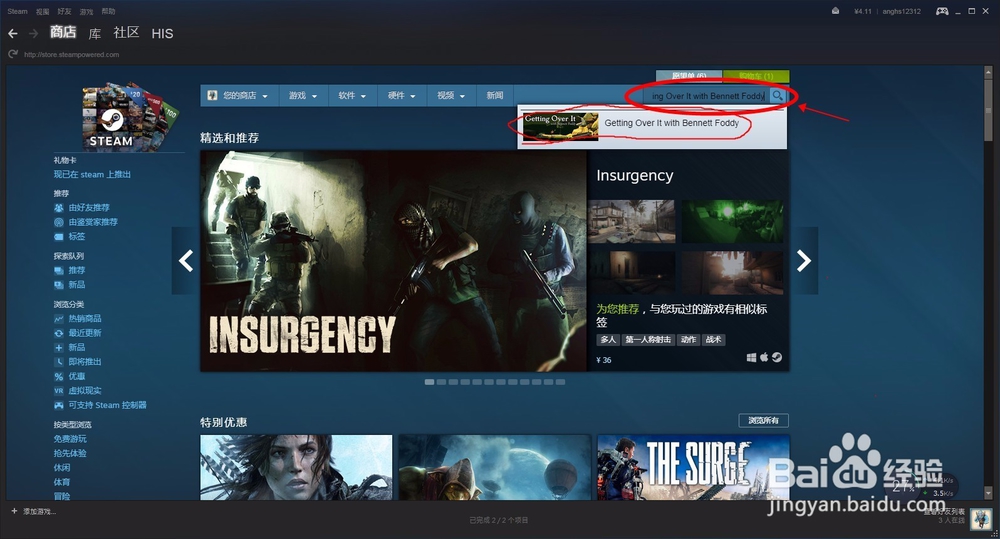Click the search input field
Screen dimensions: 1000x539
pos(707,96)
